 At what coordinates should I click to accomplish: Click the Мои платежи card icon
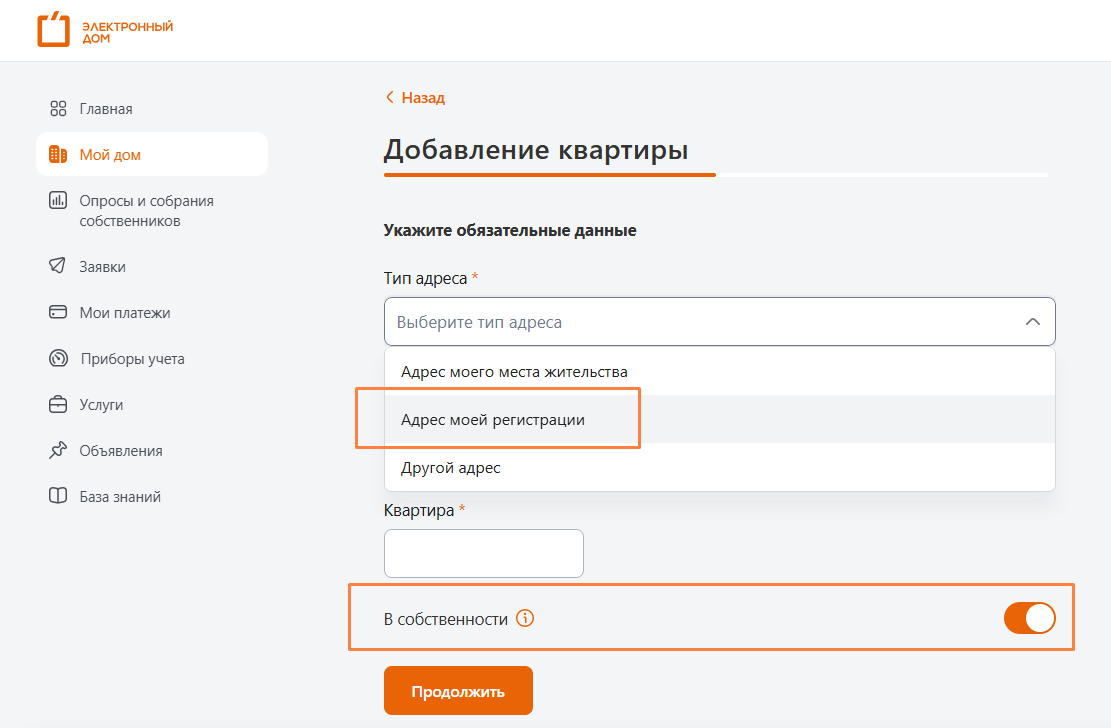[x=58, y=313]
